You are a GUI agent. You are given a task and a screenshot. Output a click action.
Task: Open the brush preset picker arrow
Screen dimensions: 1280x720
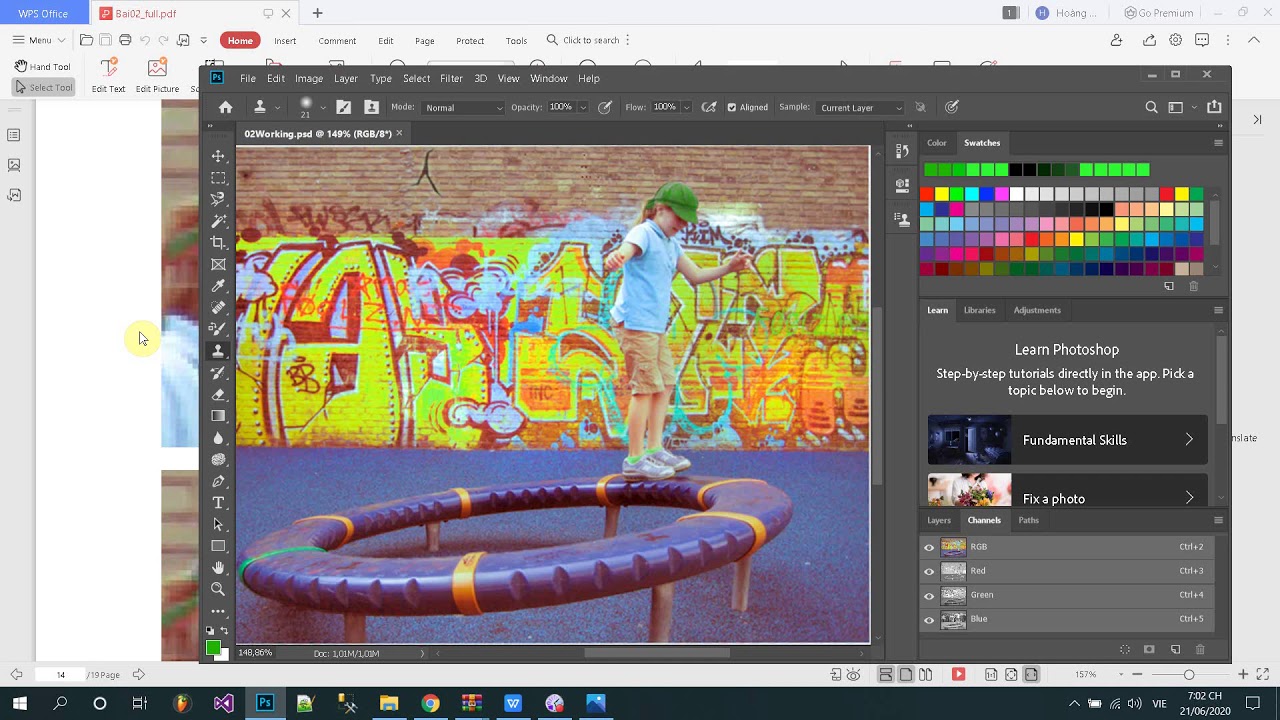tap(321, 107)
